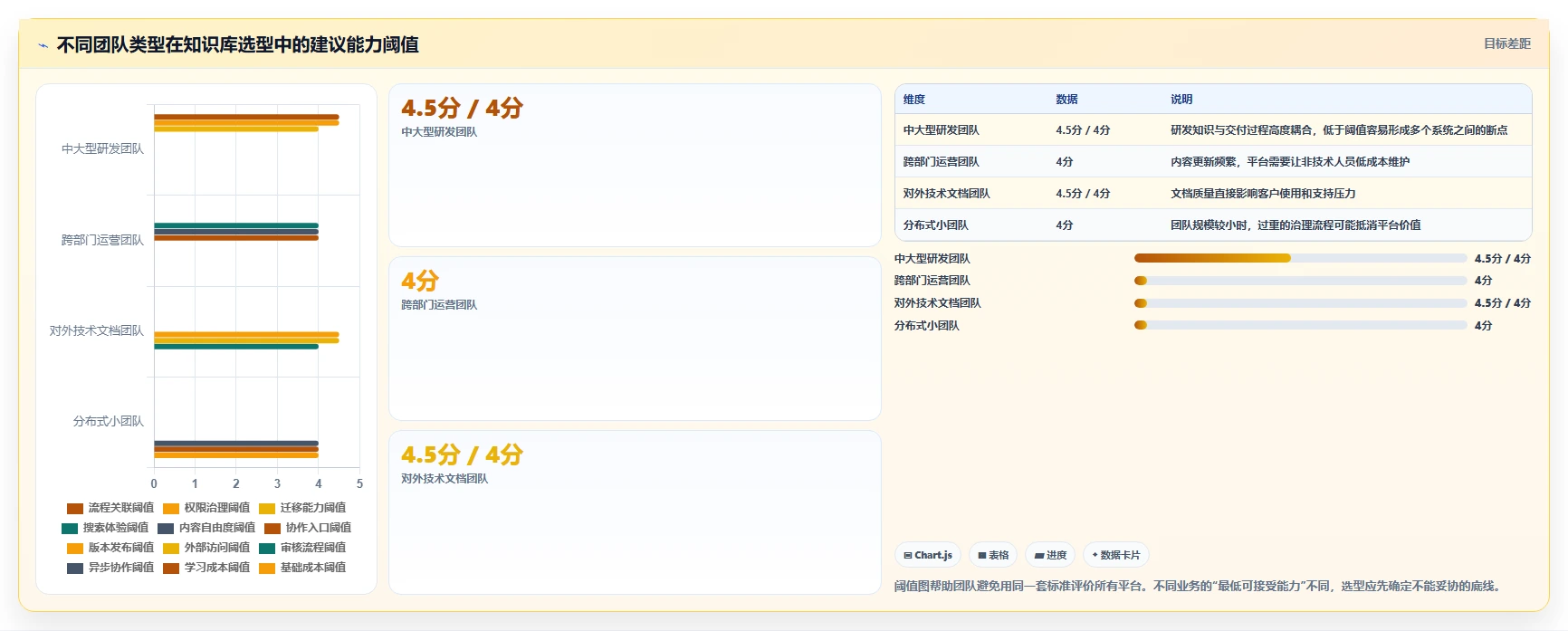The width and height of the screenshot is (1568, 631).
Task: Click 中大型研发团队 axis label in chart
Action: click(102, 148)
